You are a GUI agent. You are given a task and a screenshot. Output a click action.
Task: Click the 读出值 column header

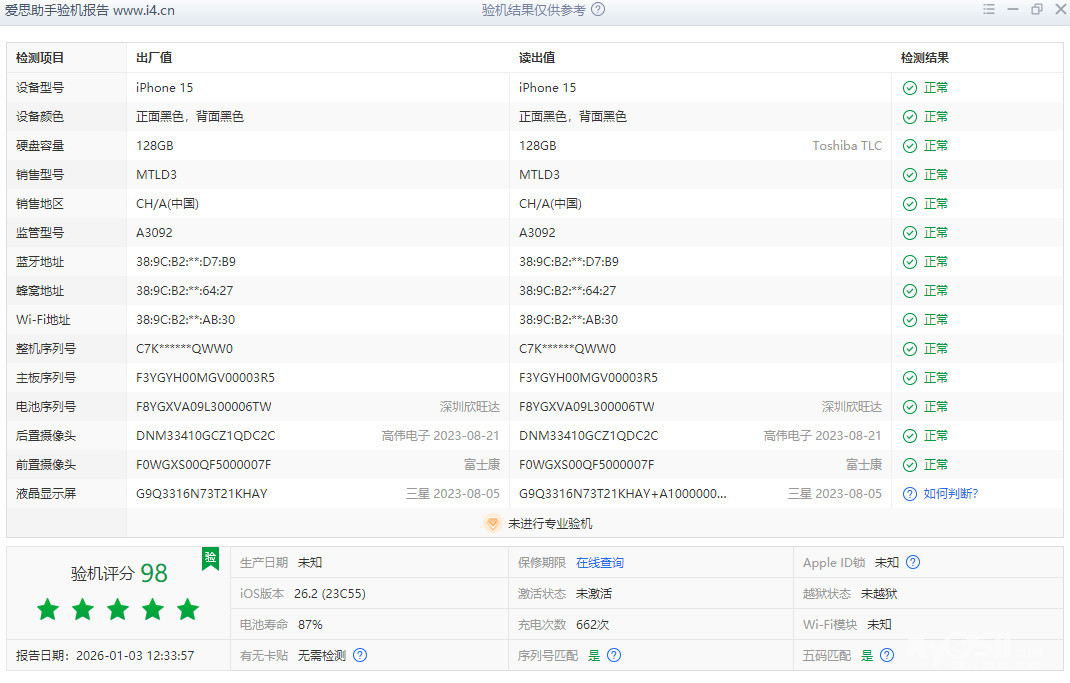537,58
